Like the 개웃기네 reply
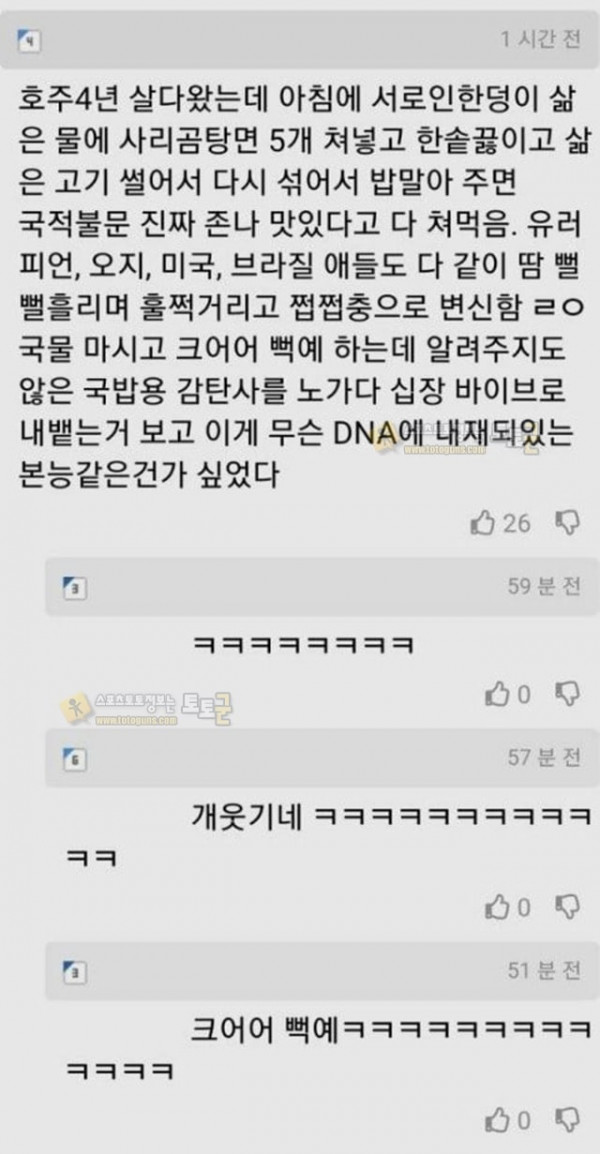Image resolution: width=600 pixels, height=1154 pixels. [497, 907]
